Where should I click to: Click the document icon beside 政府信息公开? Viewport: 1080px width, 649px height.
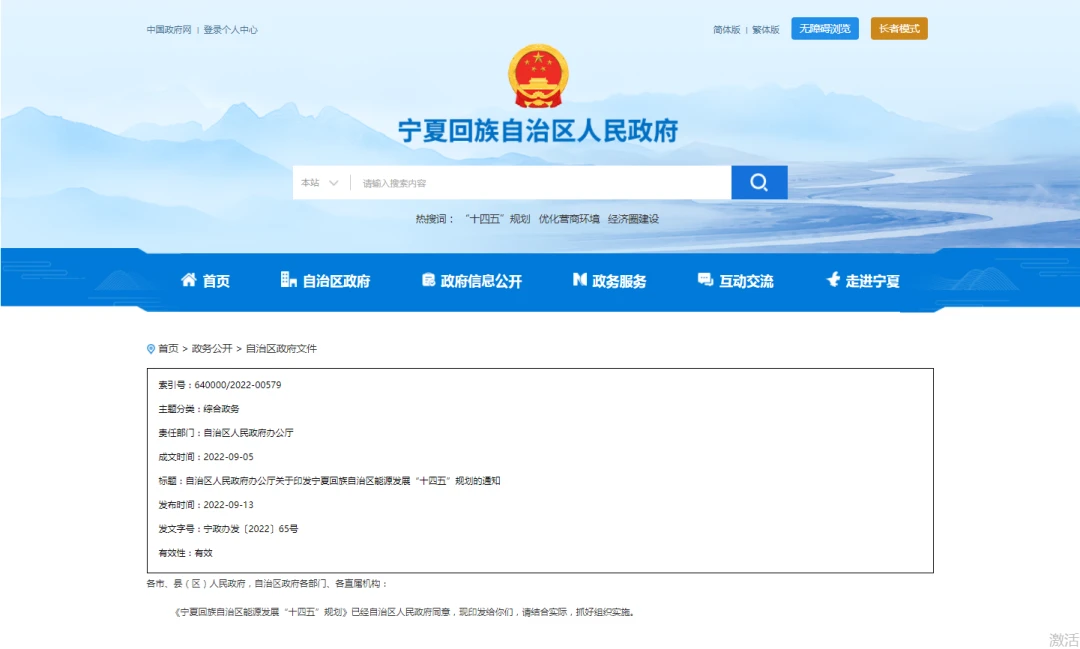pos(428,281)
